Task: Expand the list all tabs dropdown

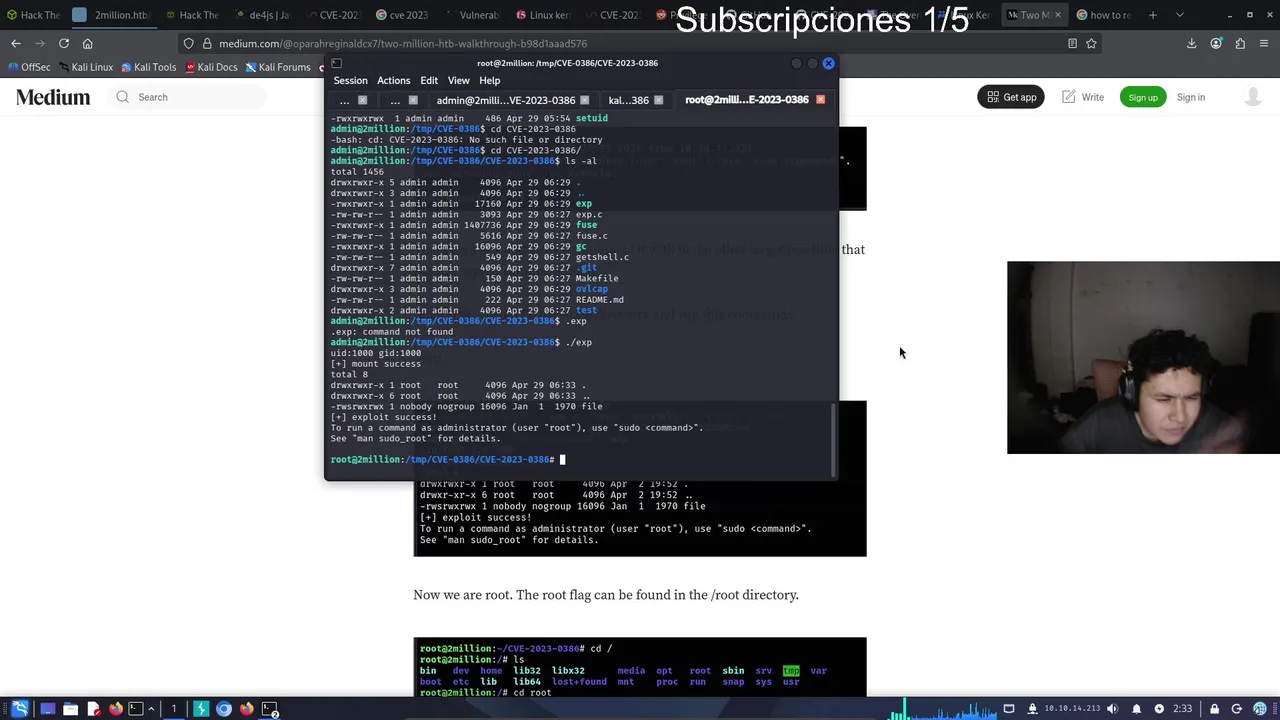Action: pos(1179,15)
